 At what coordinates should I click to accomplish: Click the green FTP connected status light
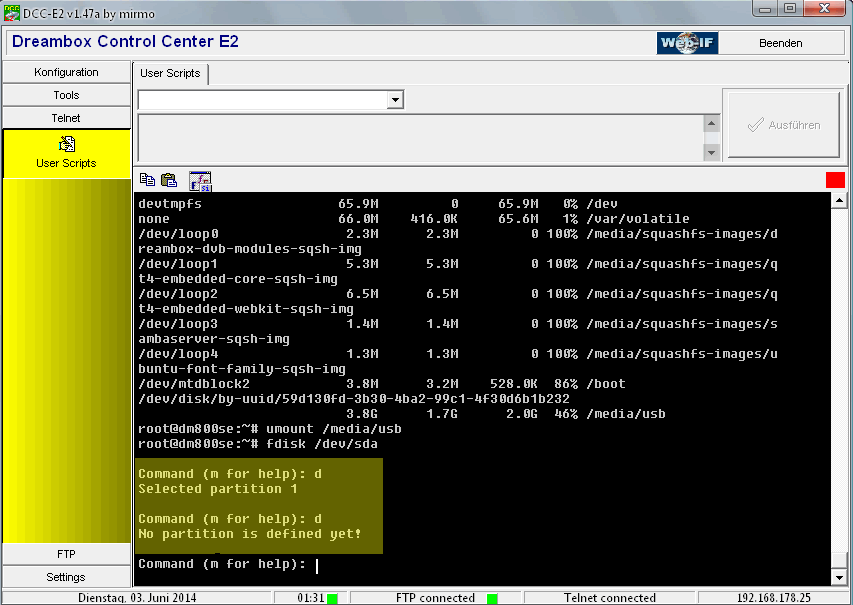[x=492, y=598]
